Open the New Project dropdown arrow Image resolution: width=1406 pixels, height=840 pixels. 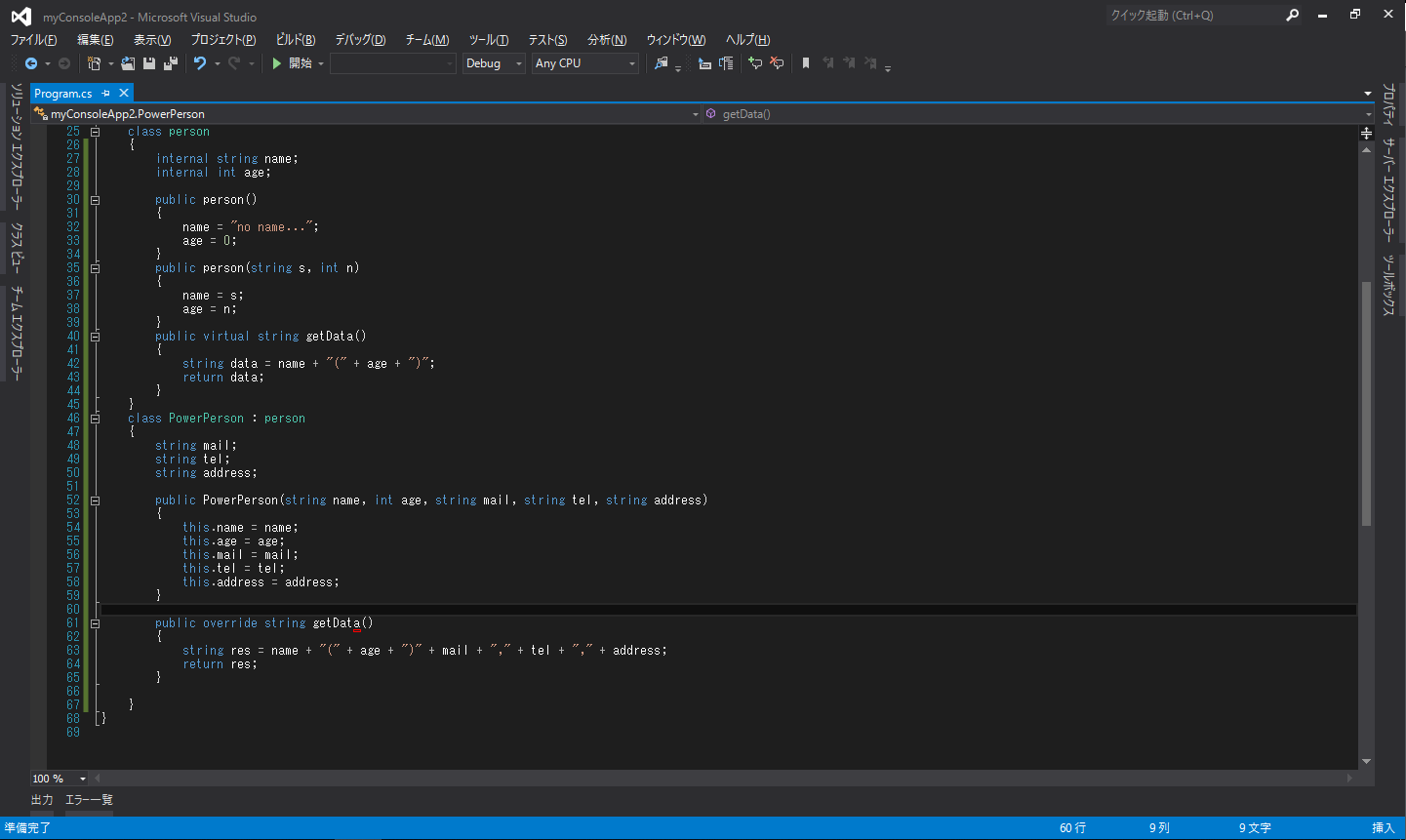pyautogui.click(x=111, y=63)
